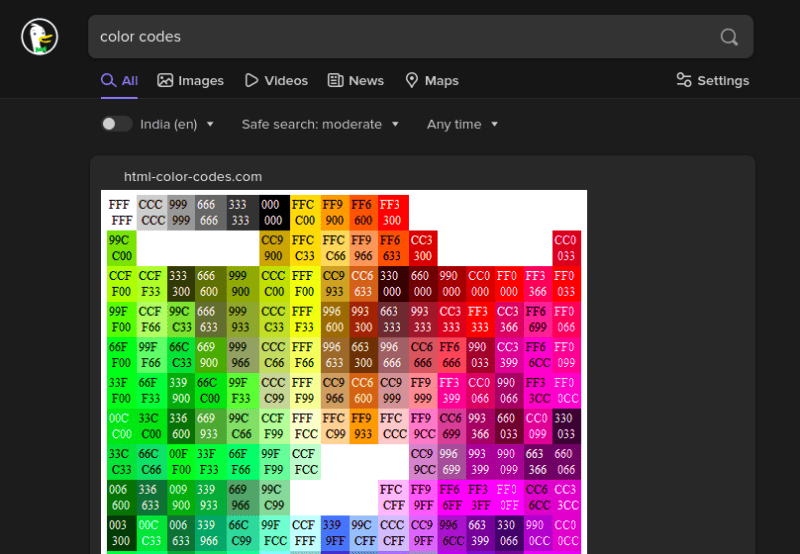800x554 pixels.
Task: Click the News tab newspaper icon
Action: point(335,80)
